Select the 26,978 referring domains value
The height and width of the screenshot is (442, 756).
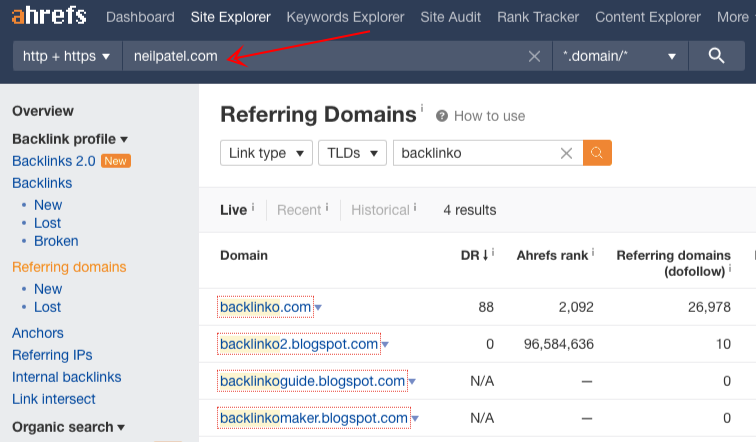point(709,307)
